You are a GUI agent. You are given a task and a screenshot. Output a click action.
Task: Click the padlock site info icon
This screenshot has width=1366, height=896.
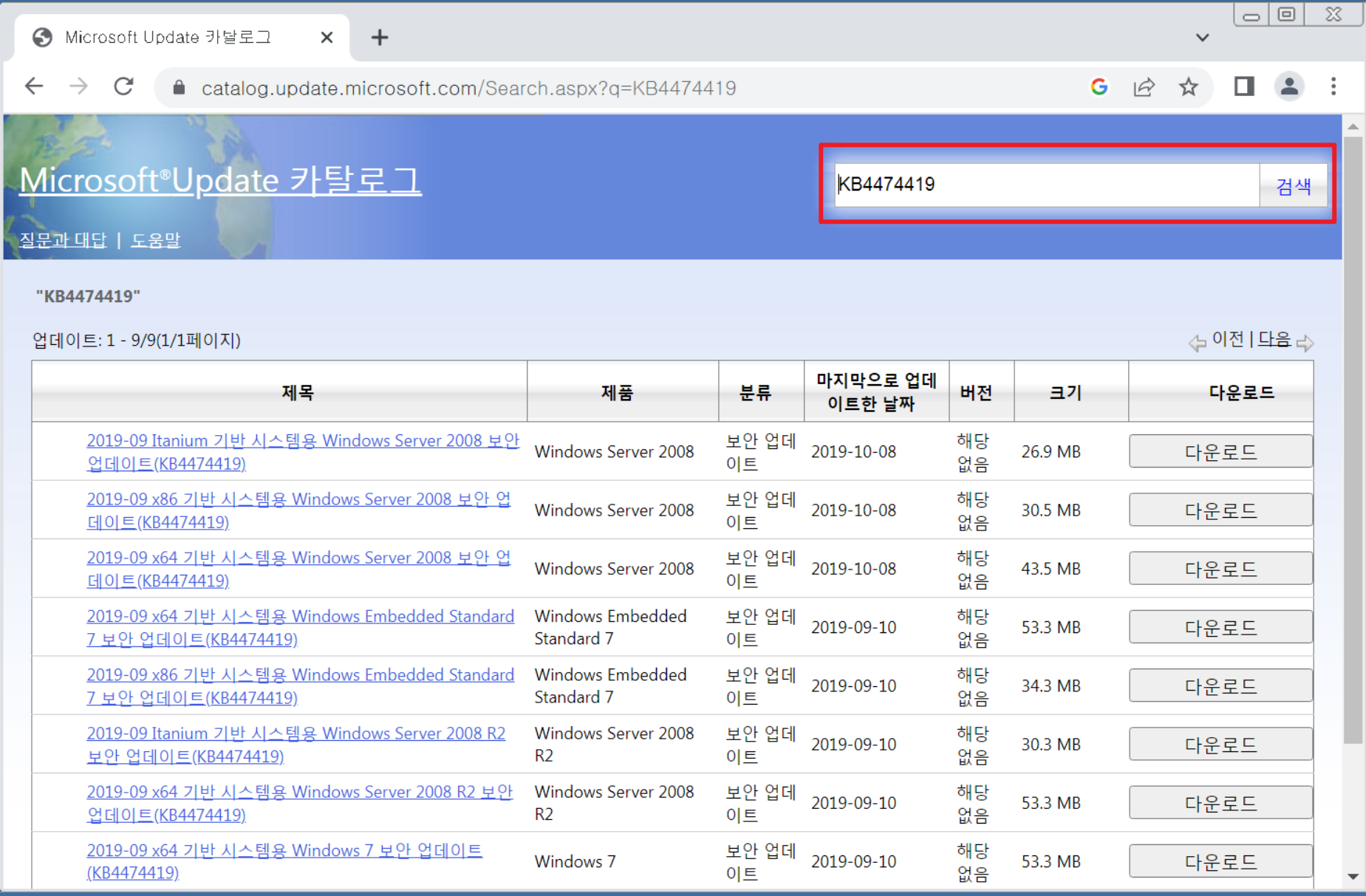pyautogui.click(x=178, y=88)
